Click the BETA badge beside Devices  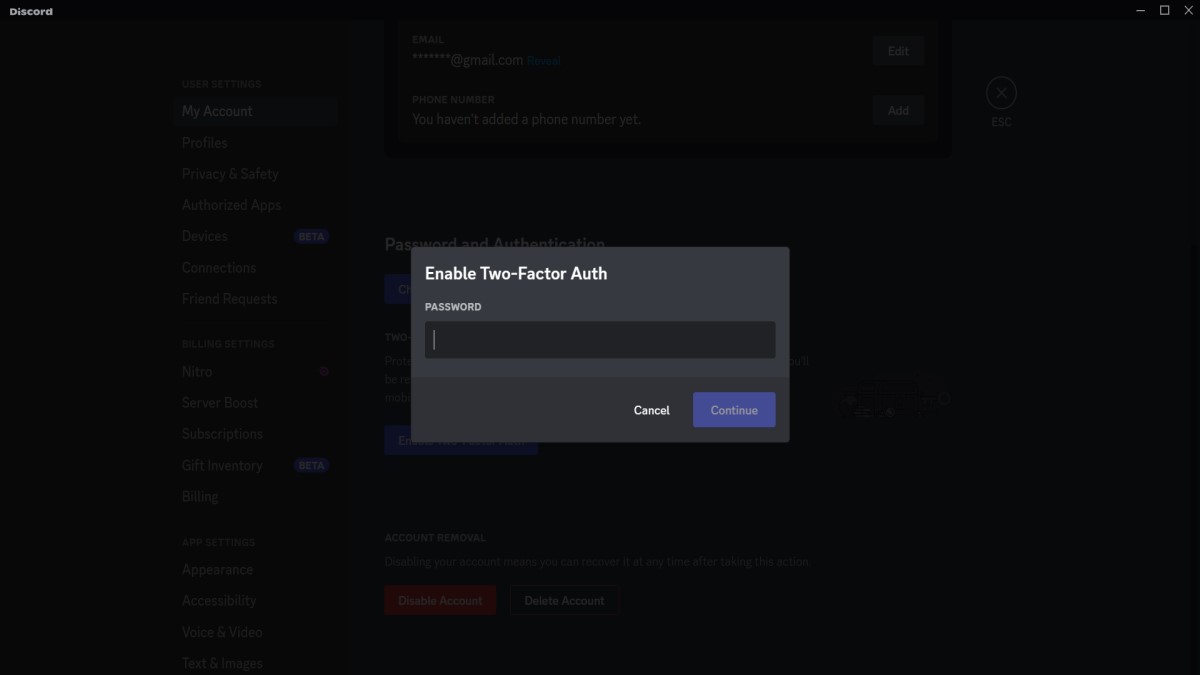pos(311,237)
